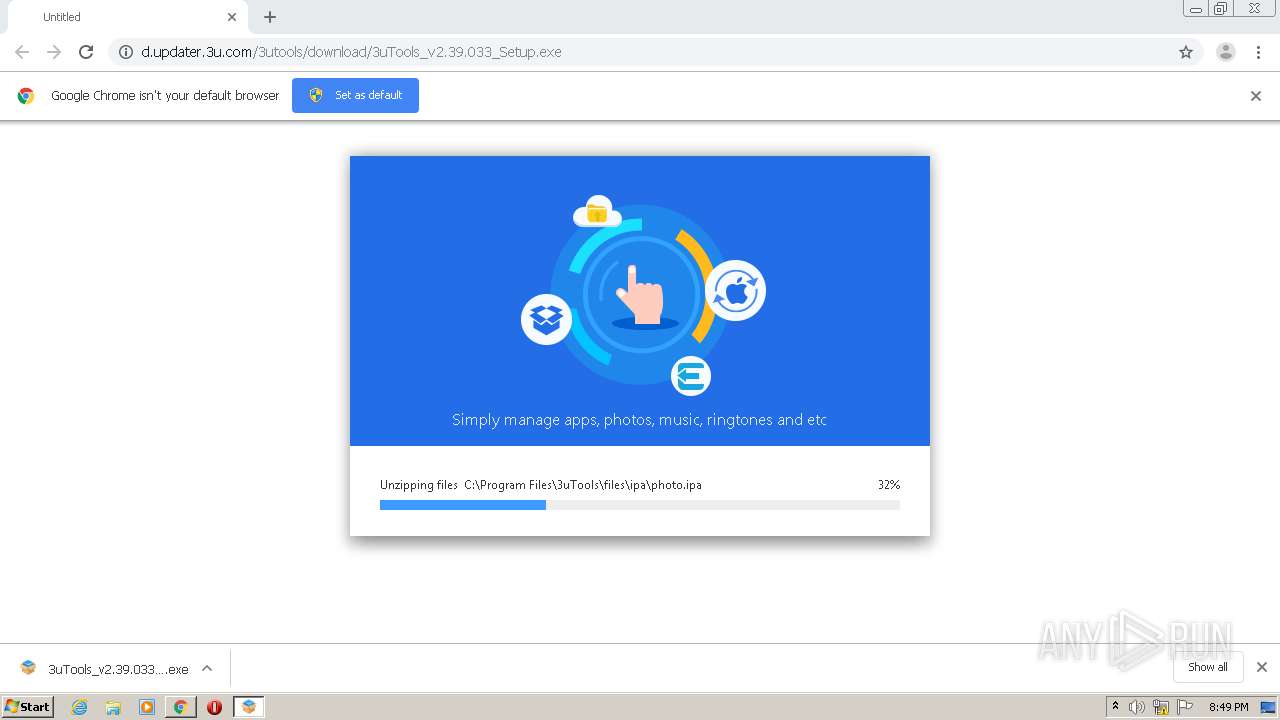
Task: Open Action Center flag icon
Action: (x=1185, y=707)
